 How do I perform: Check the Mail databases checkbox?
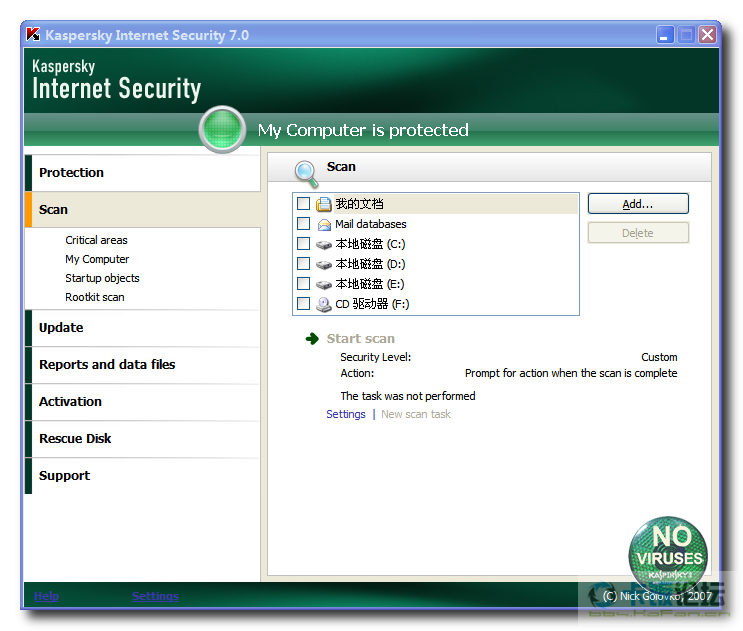pyautogui.click(x=303, y=224)
